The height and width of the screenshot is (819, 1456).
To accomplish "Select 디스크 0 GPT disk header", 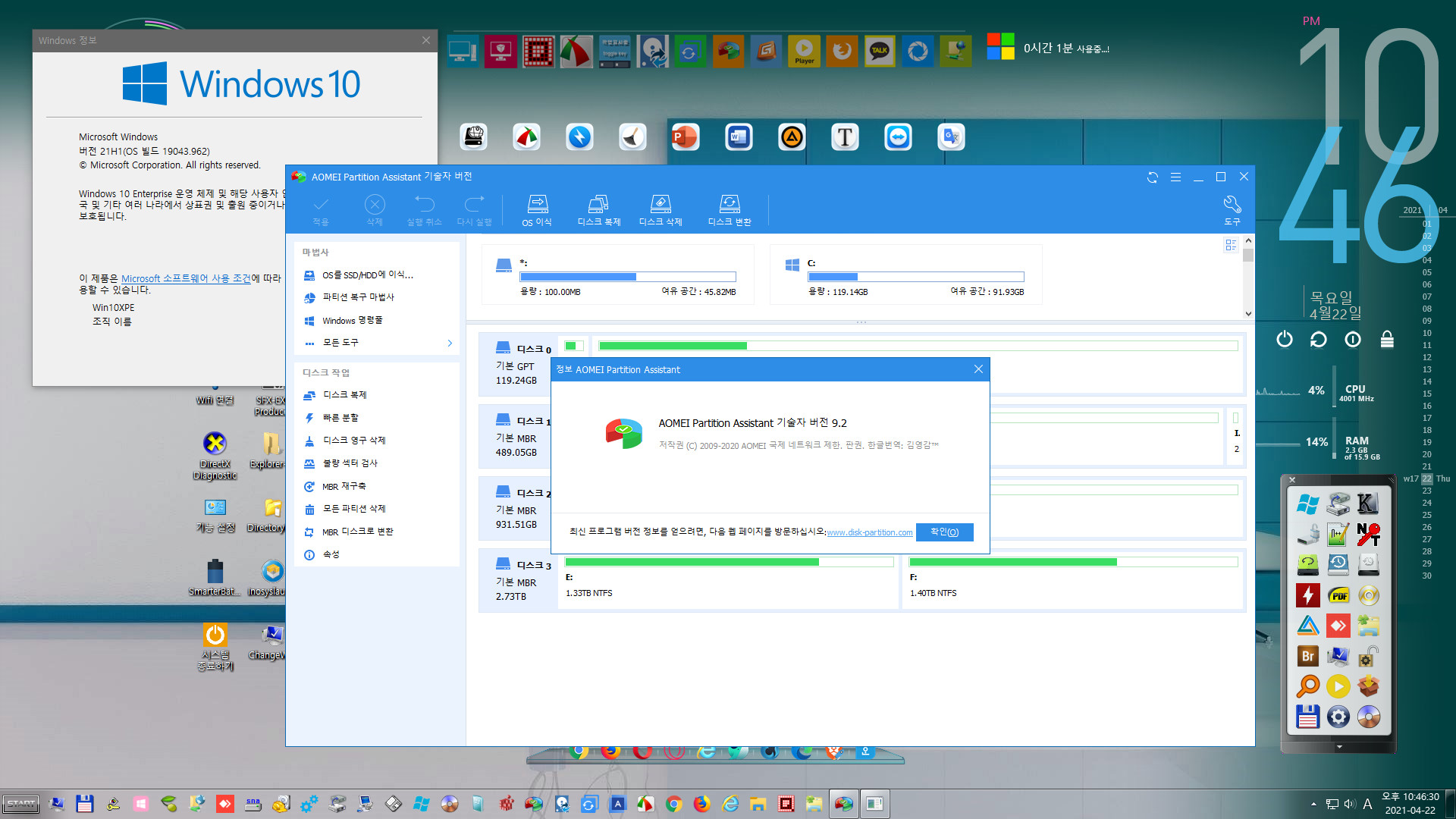I will [517, 365].
